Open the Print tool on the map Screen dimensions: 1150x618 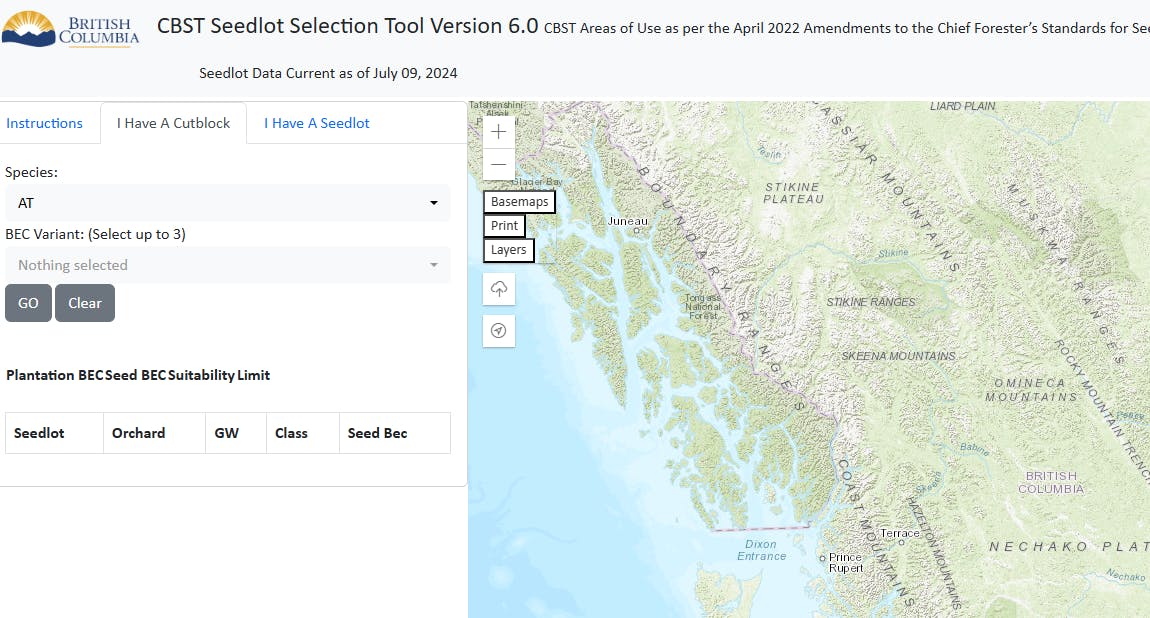click(x=504, y=225)
